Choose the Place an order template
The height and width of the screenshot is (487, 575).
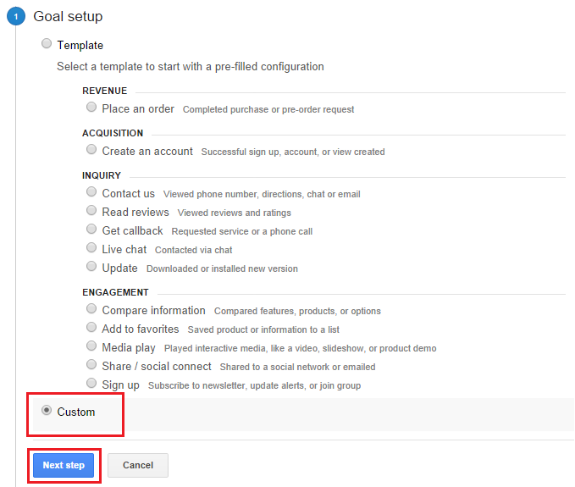click(91, 107)
